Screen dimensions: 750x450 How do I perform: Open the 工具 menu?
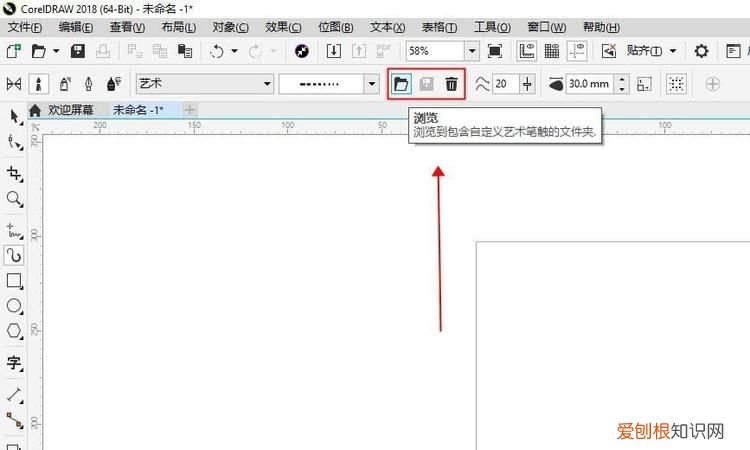492,27
